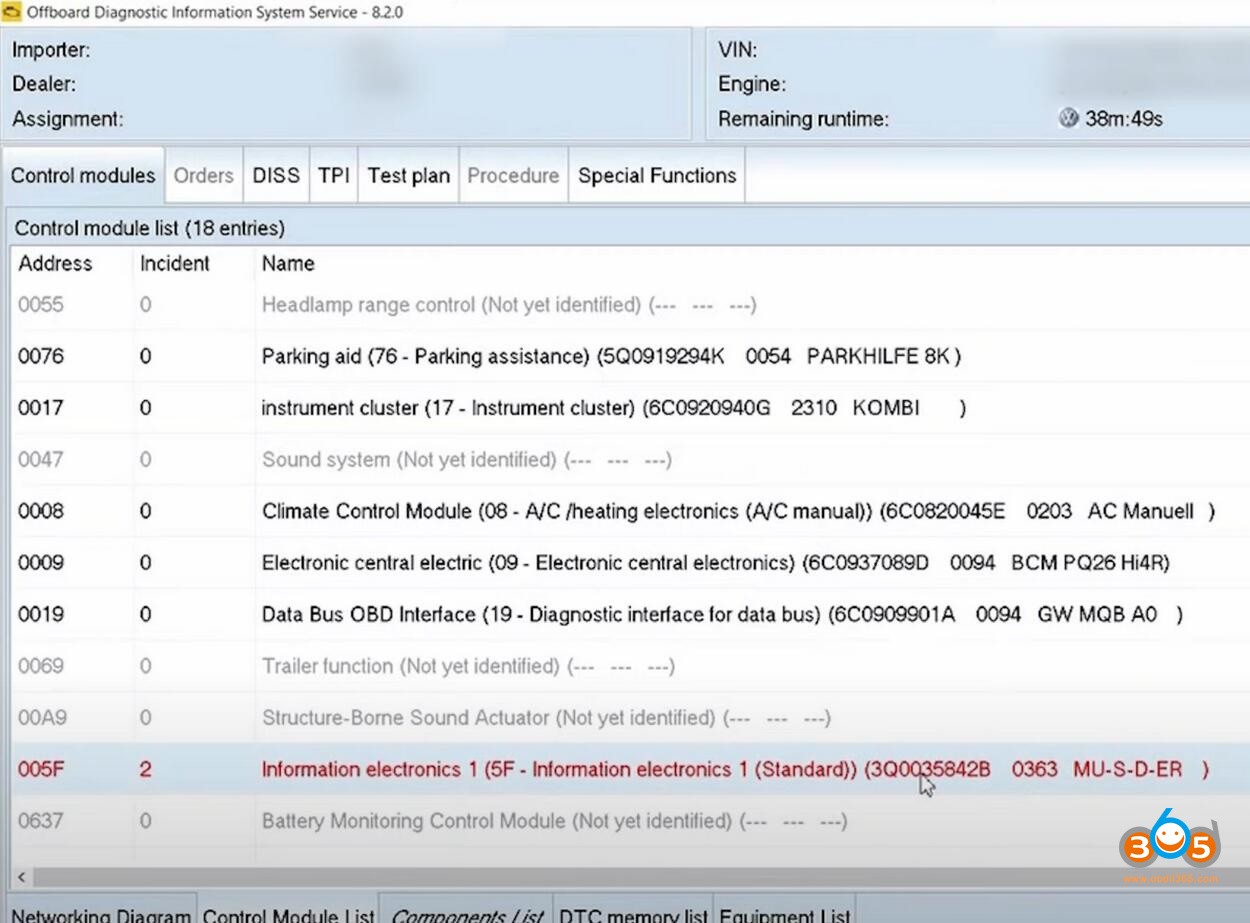Click the ODIS app icon in title bar
Screen dimensions: 1250x923
(11, 12)
